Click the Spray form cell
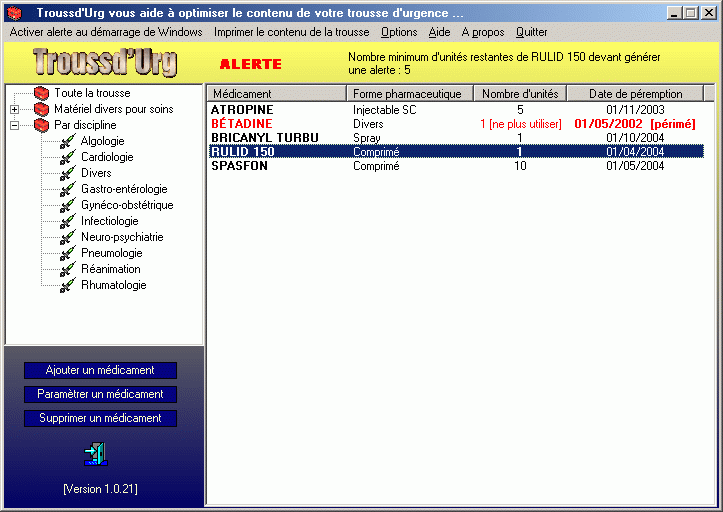Viewport: 723px width, 512px height. (367, 138)
